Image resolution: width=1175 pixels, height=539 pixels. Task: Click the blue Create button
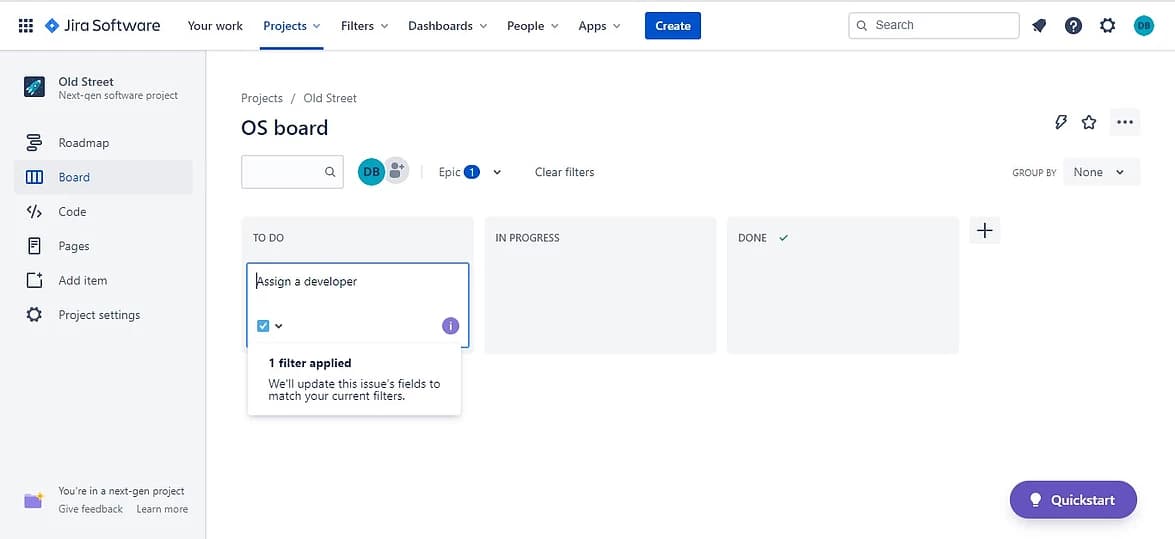[x=672, y=26]
